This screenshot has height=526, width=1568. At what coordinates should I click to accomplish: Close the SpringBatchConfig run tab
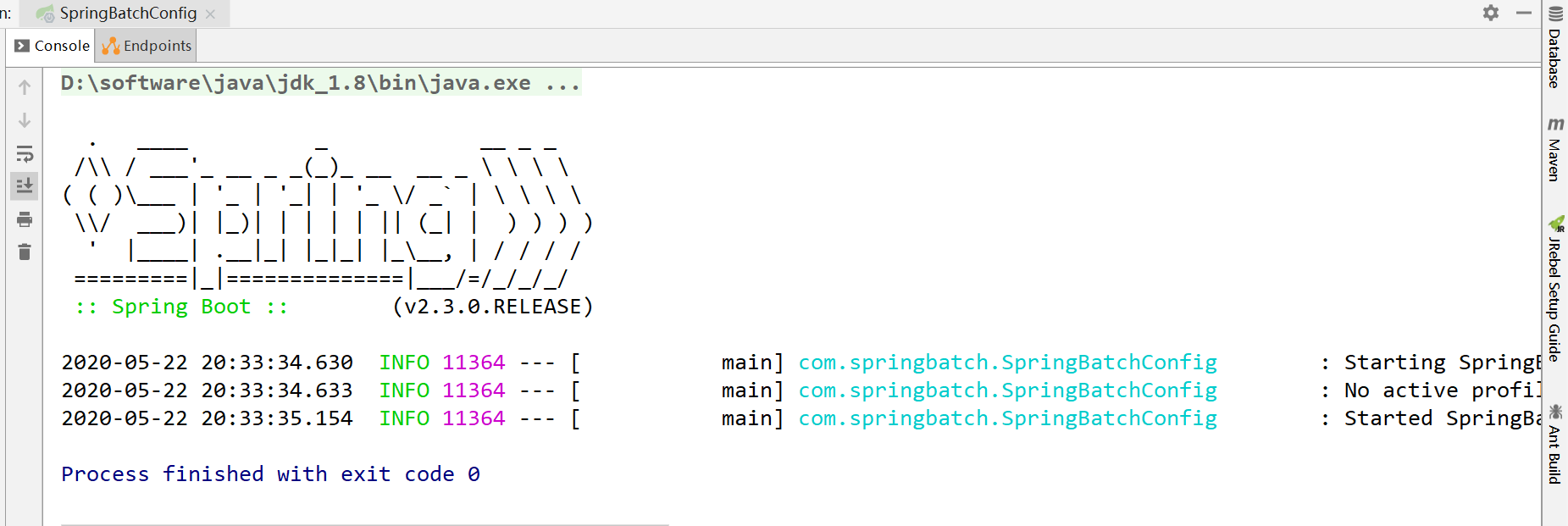tap(210, 14)
